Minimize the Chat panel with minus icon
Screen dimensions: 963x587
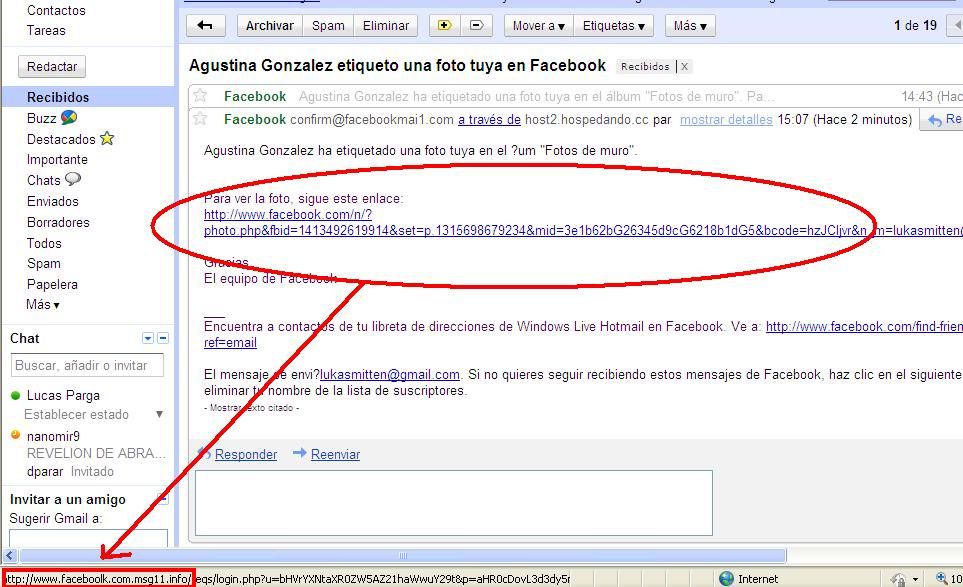pyautogui.click(x=163, y=338)
